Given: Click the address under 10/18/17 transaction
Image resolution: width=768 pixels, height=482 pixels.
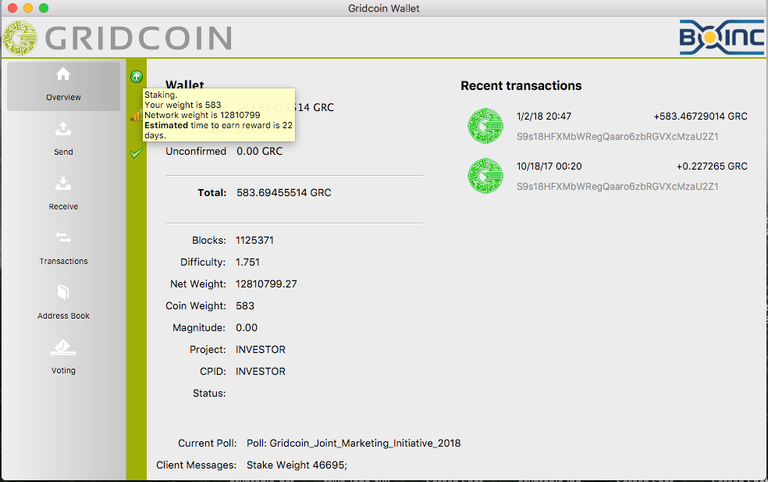Looking at the screenshot, I should coord(617,187).
